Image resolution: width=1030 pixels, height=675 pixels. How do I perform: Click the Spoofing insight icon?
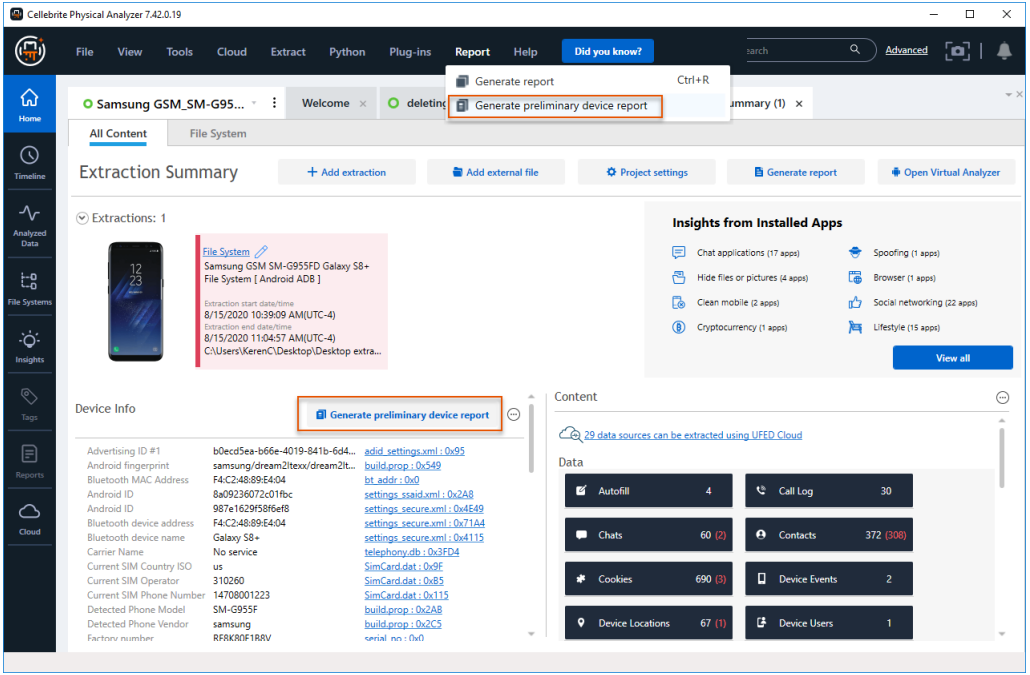(x=855, y=253)
